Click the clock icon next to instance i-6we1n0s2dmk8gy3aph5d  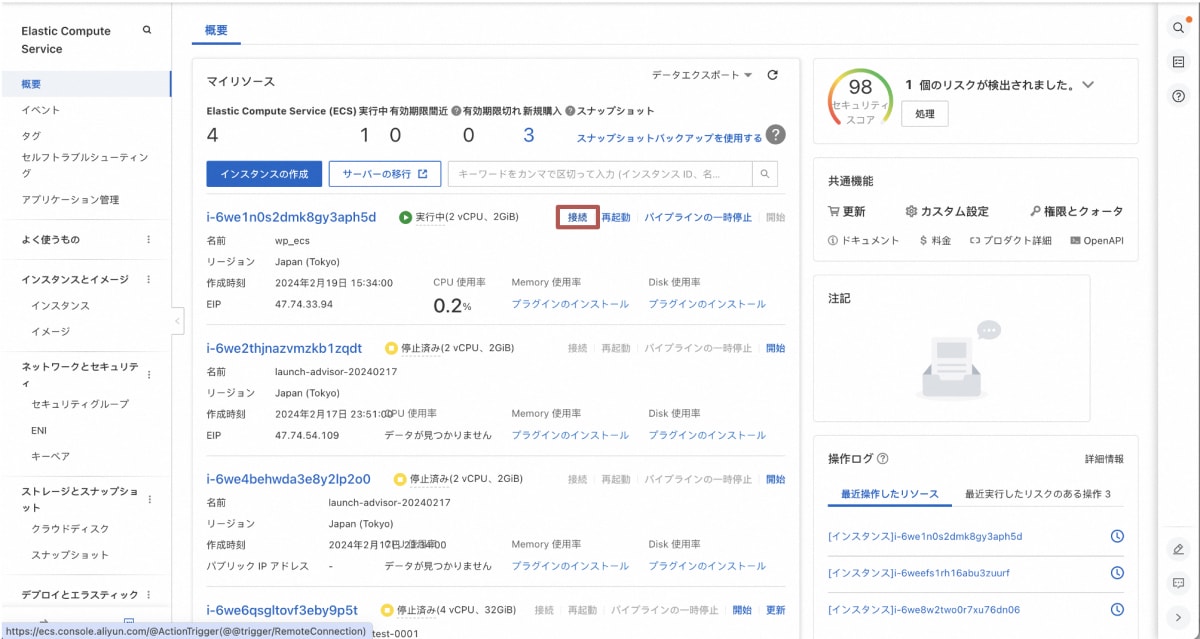pyautogui.click(x=1116, y=536)
